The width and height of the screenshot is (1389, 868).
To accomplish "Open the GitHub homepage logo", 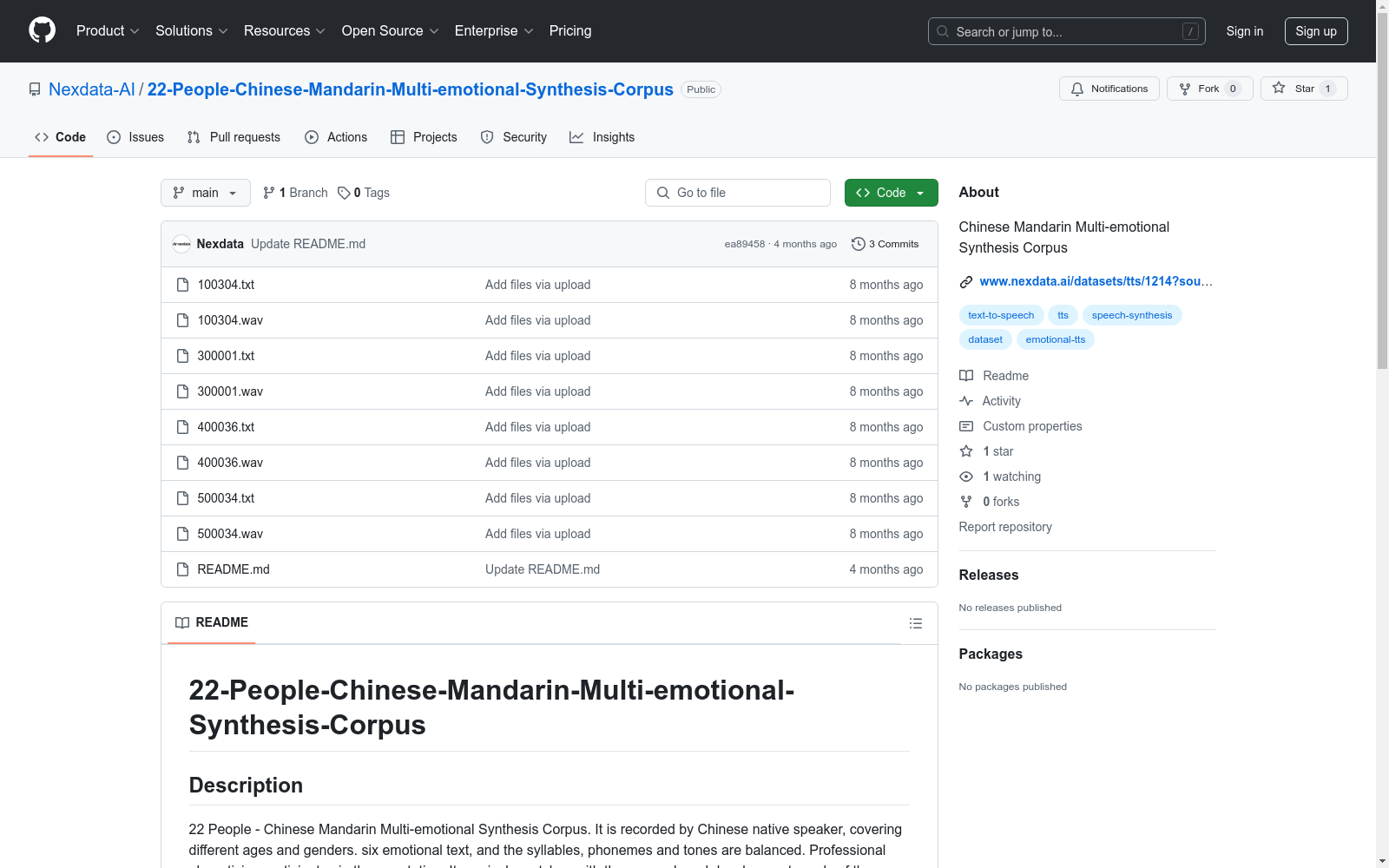I will (42, 30).
